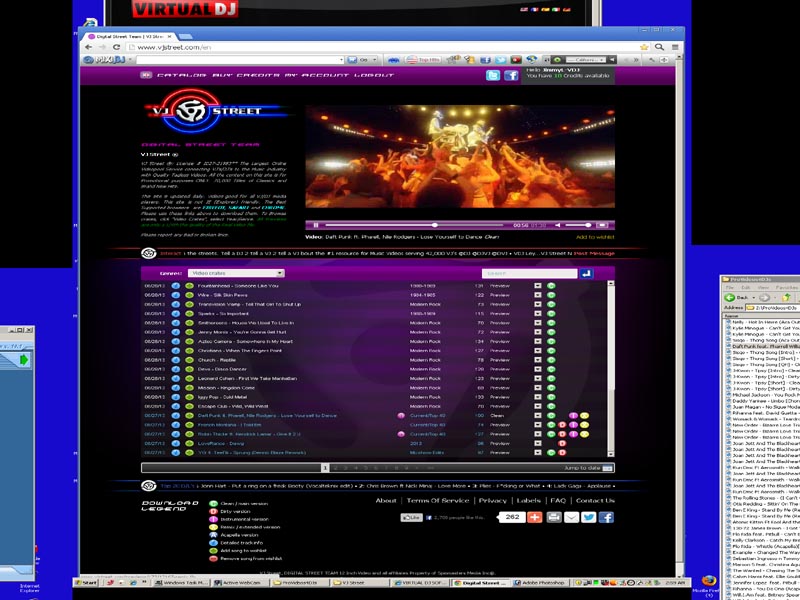Reload the page in Chrome

coord(116,47)
